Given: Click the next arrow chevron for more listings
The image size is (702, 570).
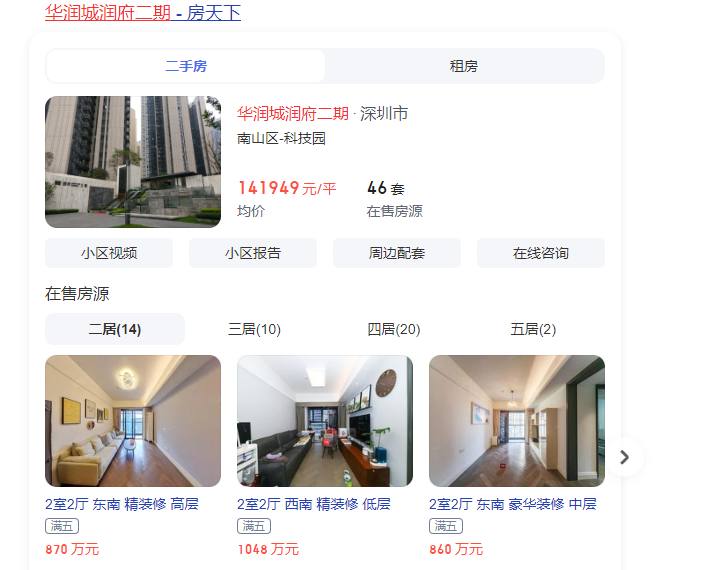Looking at the screenshot, I should pyautogui.click(x=625, y=457).
